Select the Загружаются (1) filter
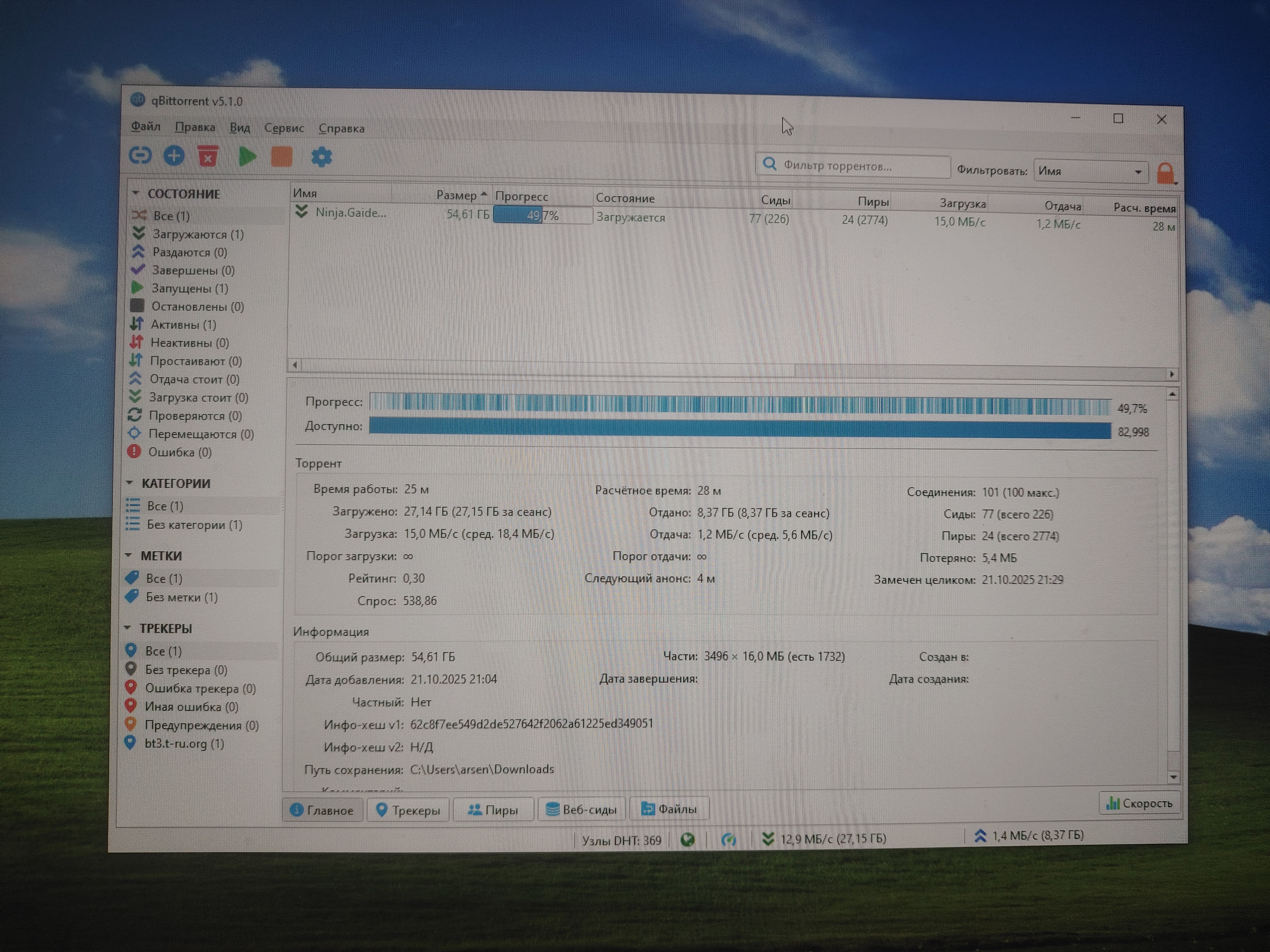The height and width of the screenshot is (952, 1270). 197,234
